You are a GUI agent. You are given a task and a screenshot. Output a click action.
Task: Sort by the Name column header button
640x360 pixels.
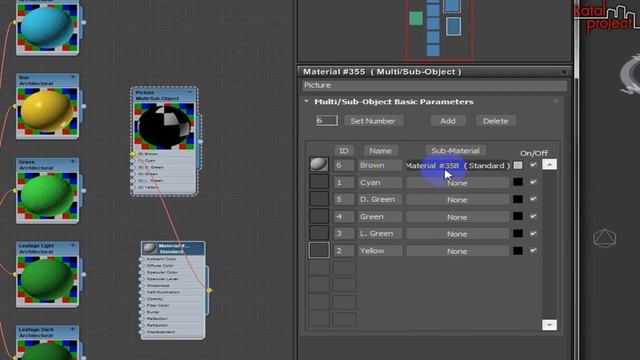(x=380, y=151)
